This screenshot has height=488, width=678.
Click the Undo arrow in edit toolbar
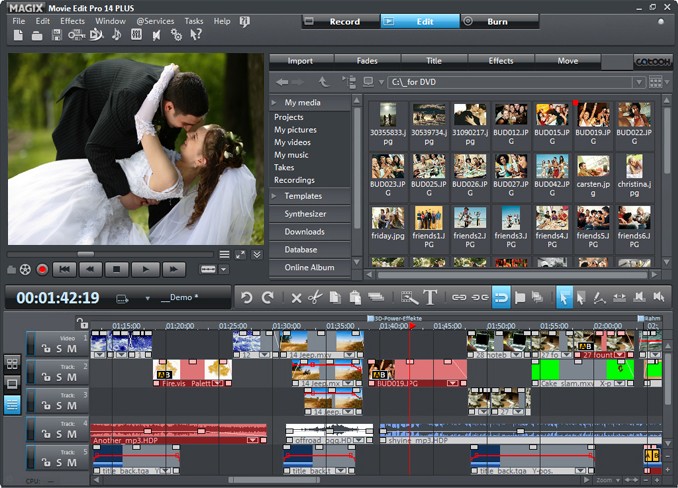[247, 297]
